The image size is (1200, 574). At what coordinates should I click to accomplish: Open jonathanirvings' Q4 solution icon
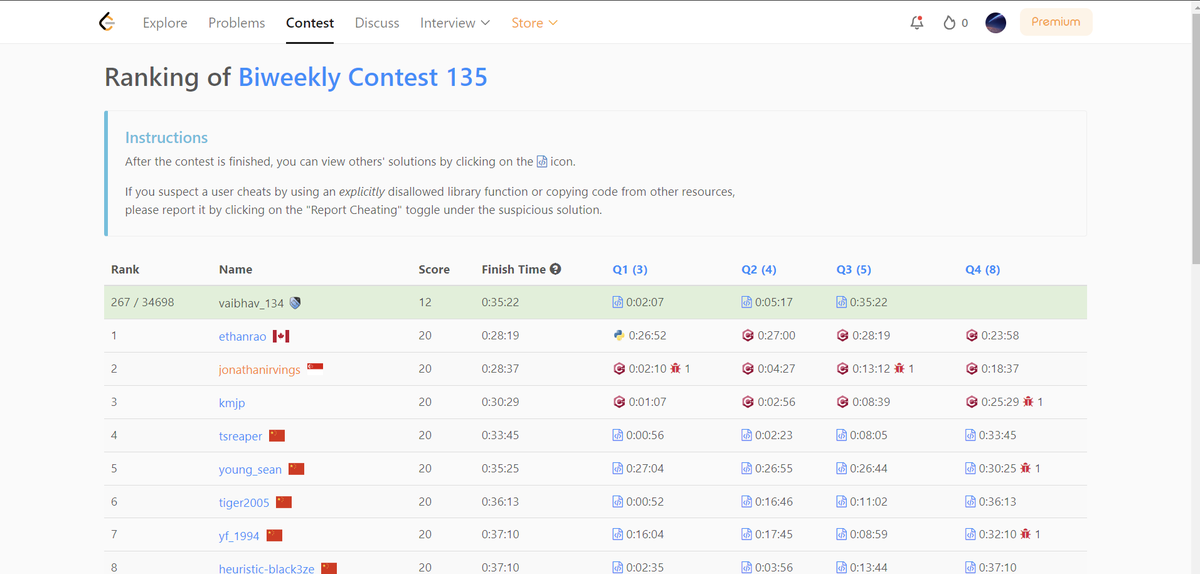pyautogui.click(x=972, y=369)
